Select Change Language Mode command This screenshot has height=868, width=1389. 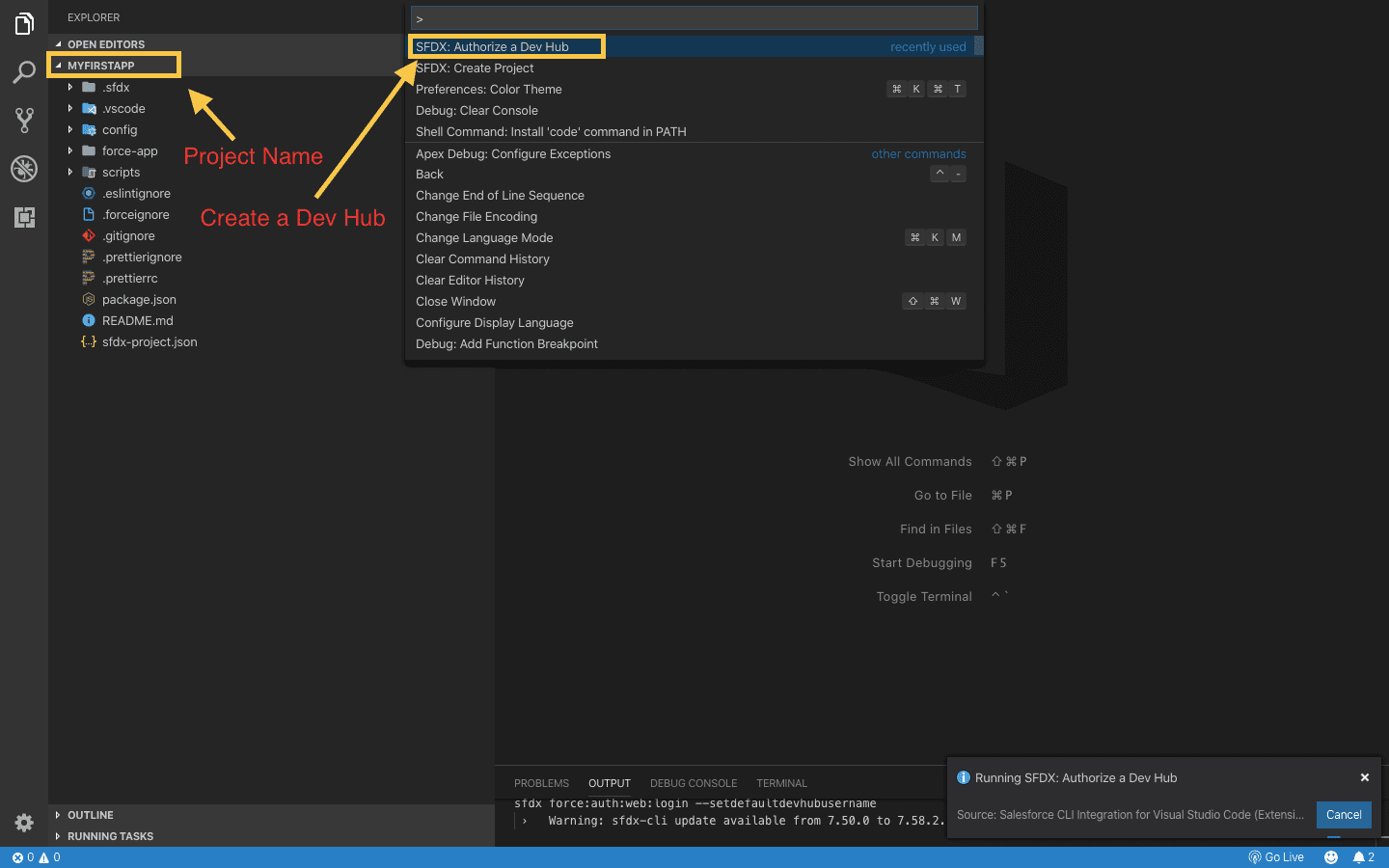coord(690,237)
